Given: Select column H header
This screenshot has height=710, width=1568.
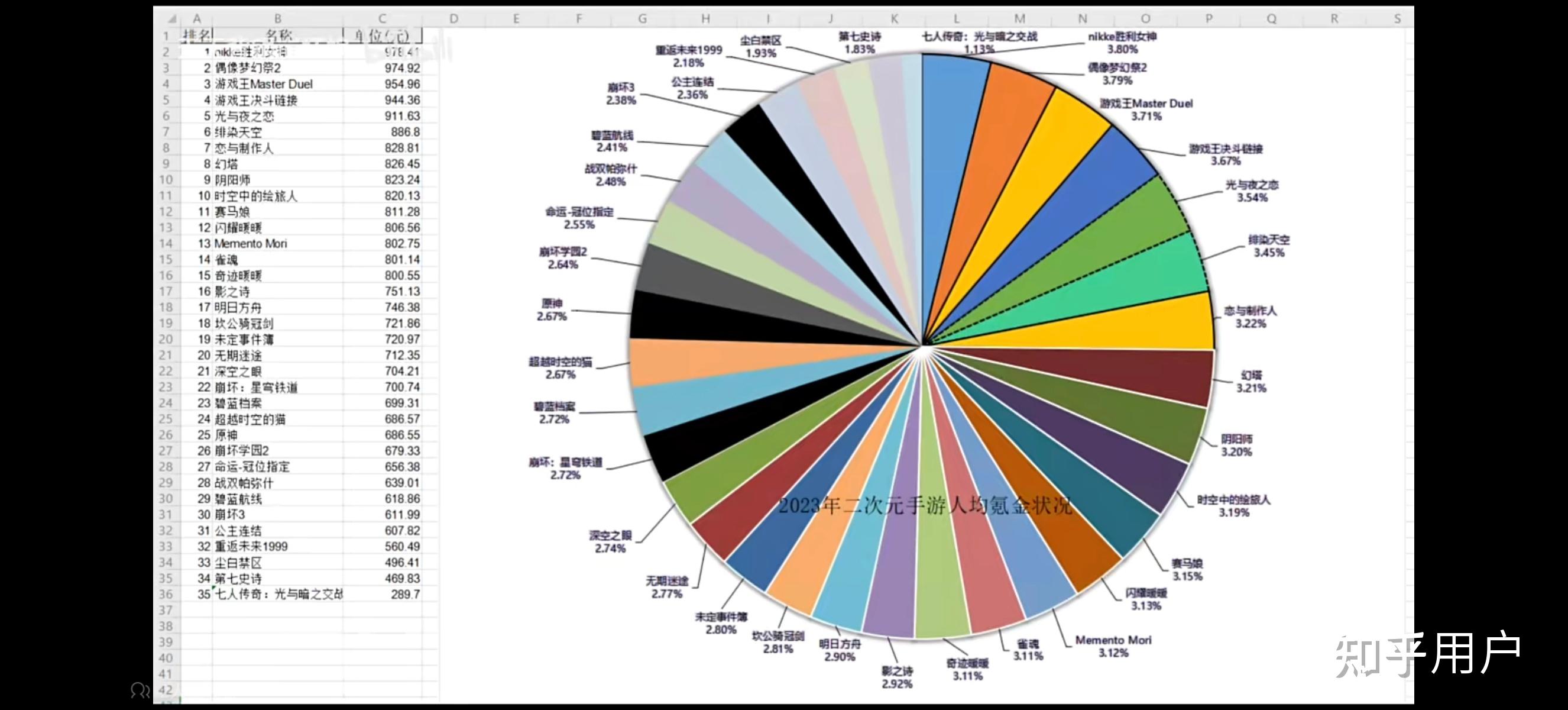Looking at the screenshot, I should [705, 18].
